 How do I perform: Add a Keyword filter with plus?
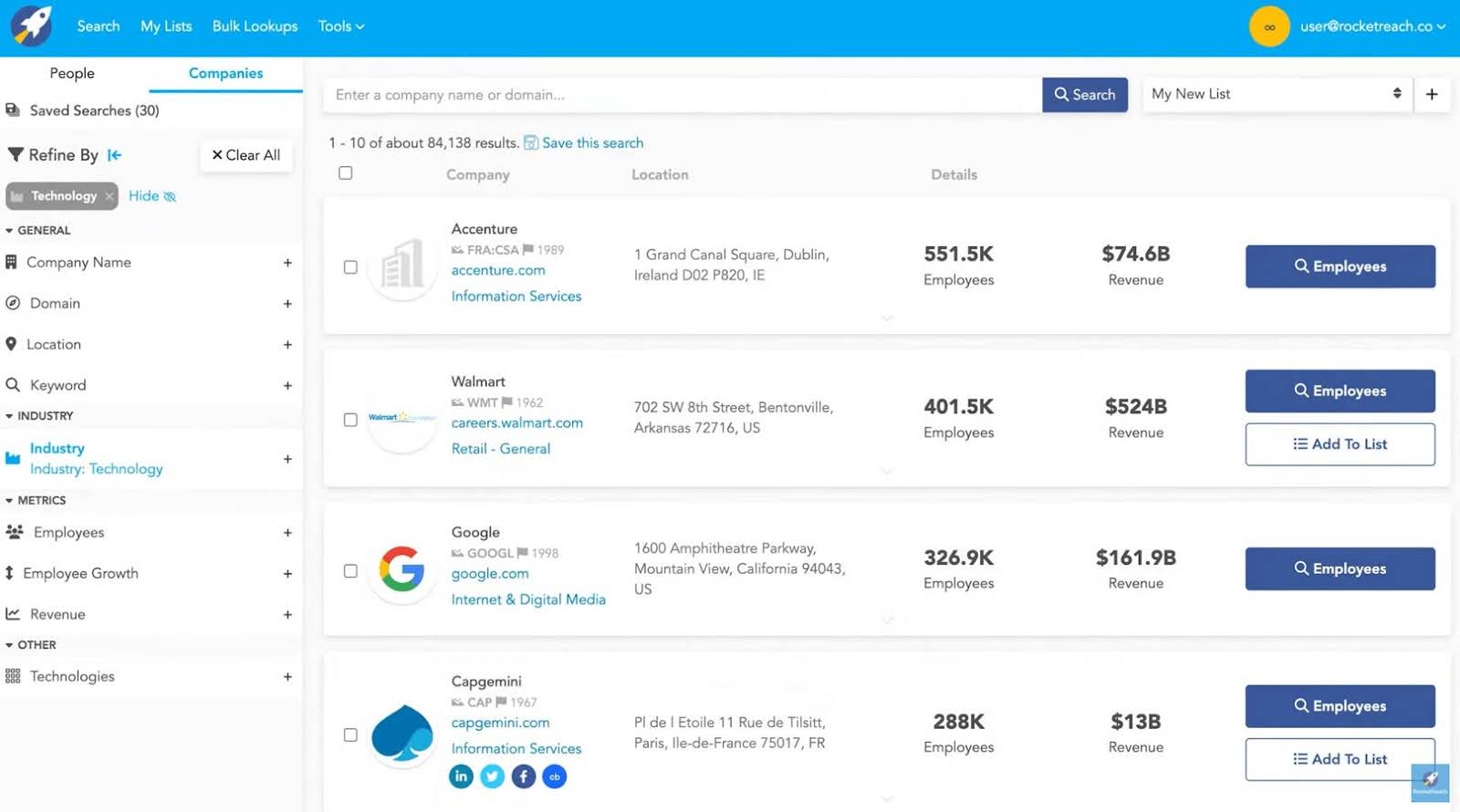(x=287, y=386)
